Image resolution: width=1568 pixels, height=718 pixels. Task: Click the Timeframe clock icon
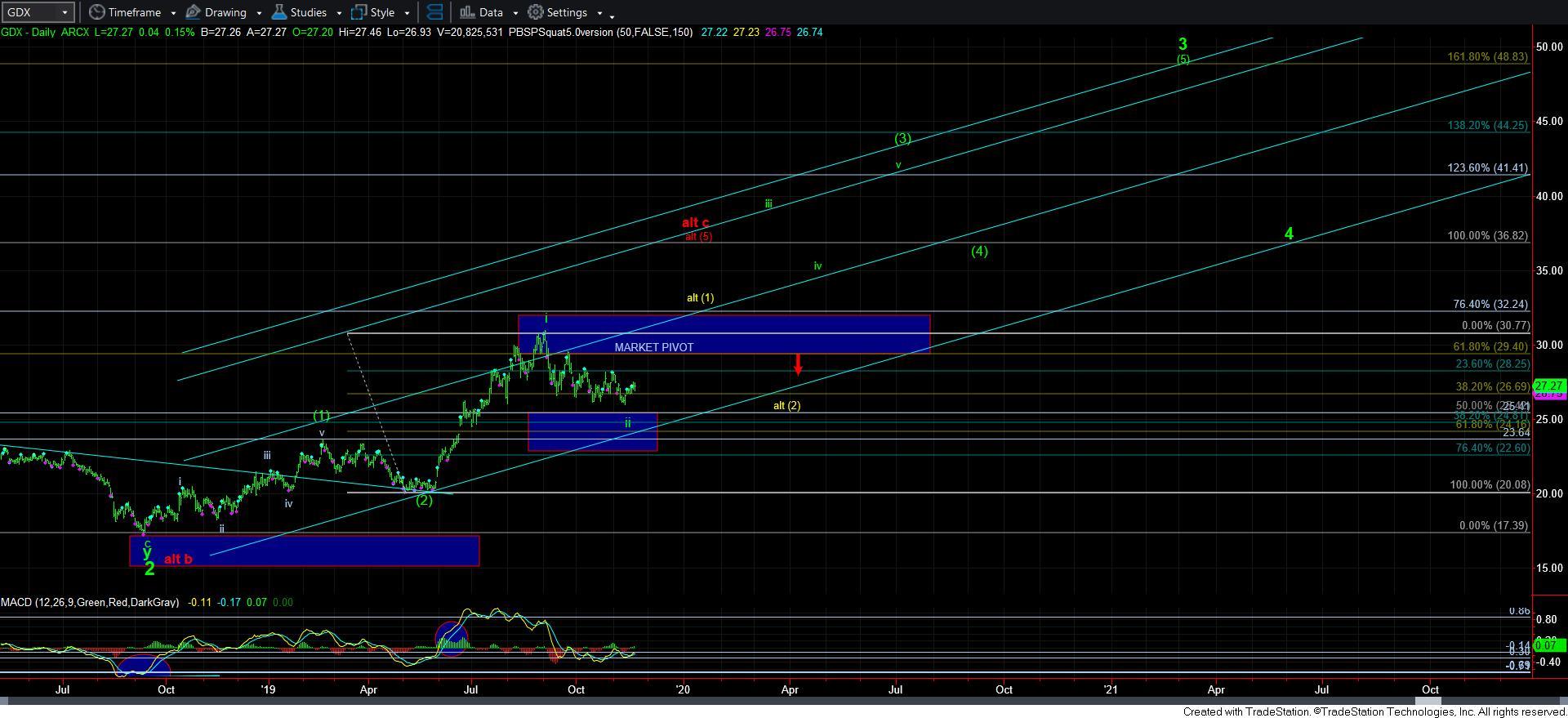click(x=97, y=12)
